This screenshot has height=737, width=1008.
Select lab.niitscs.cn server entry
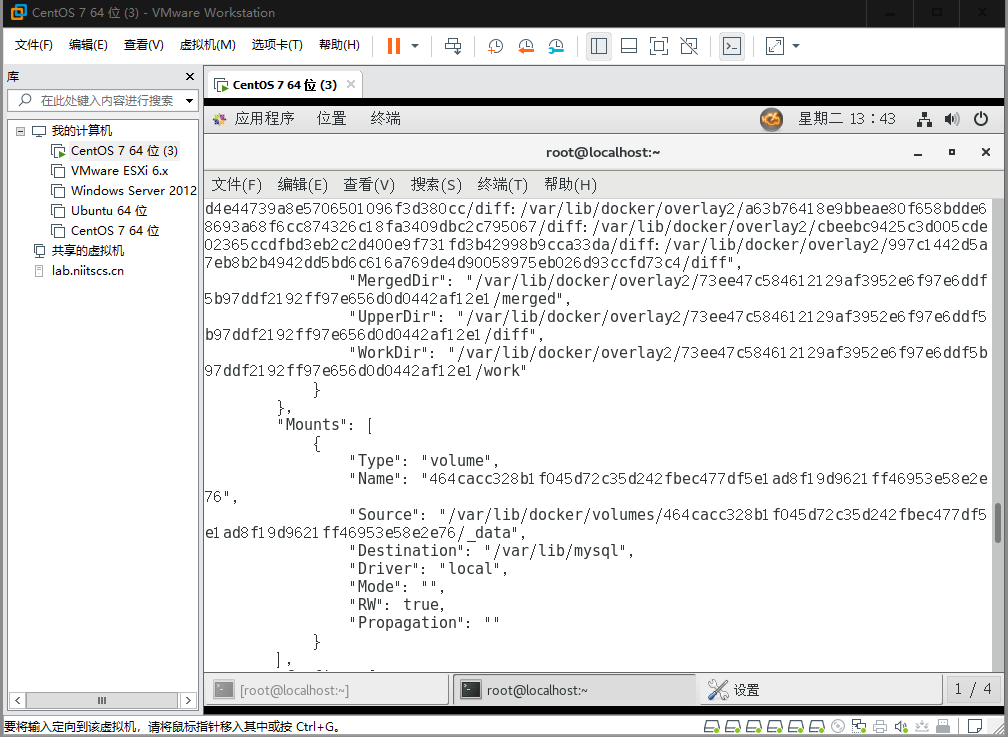click(x=87, y=271)
